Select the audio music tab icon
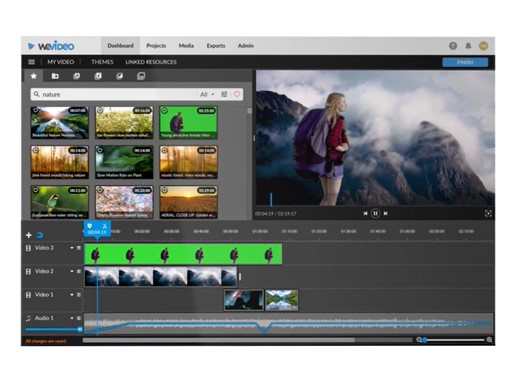This screenshot has height=365, width=515. coord(98,76)
